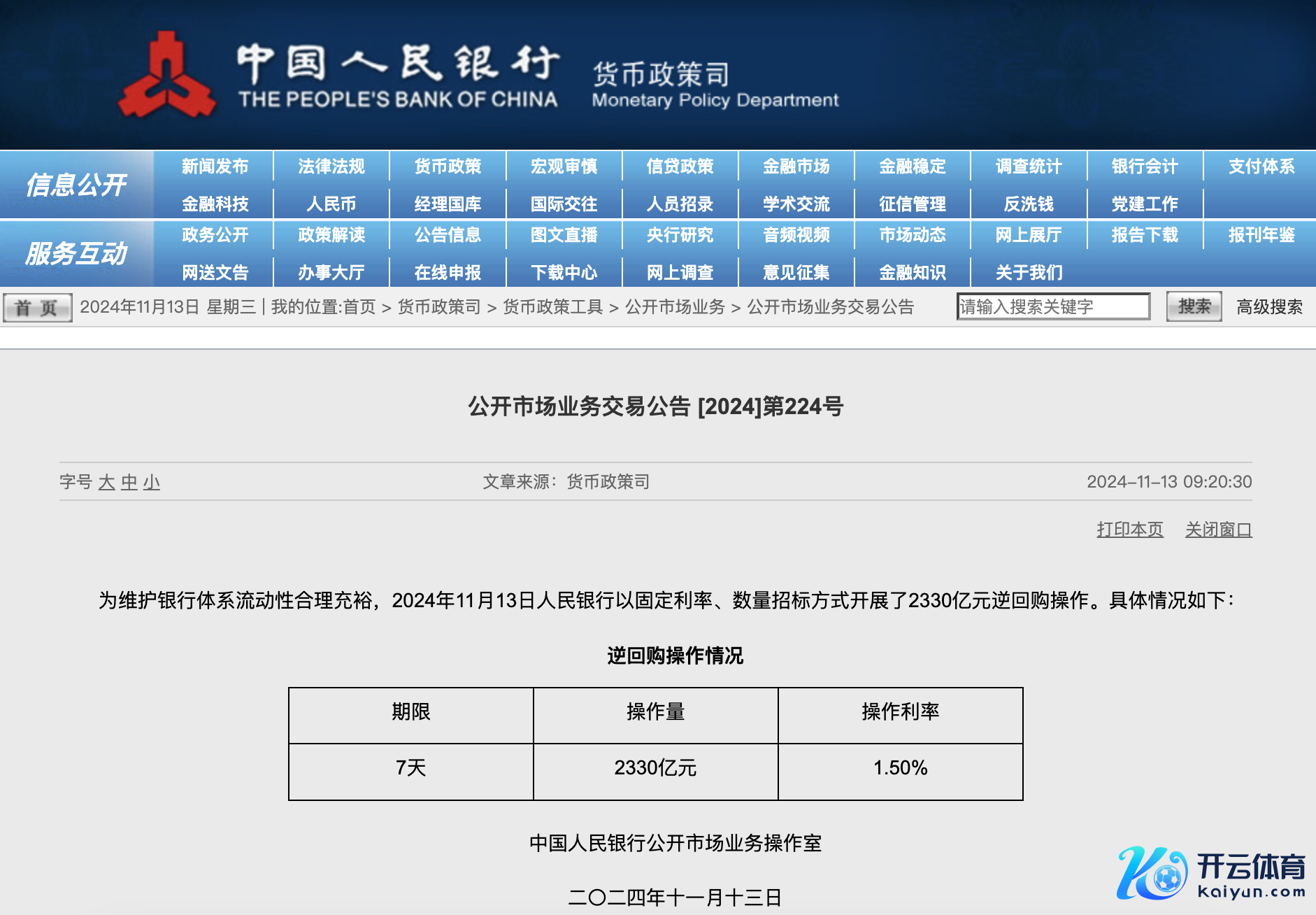The width and height of the screenshot is (1316, 915).
Task: Select 金融市场 in the navigation bar
Action: point(796,166)
